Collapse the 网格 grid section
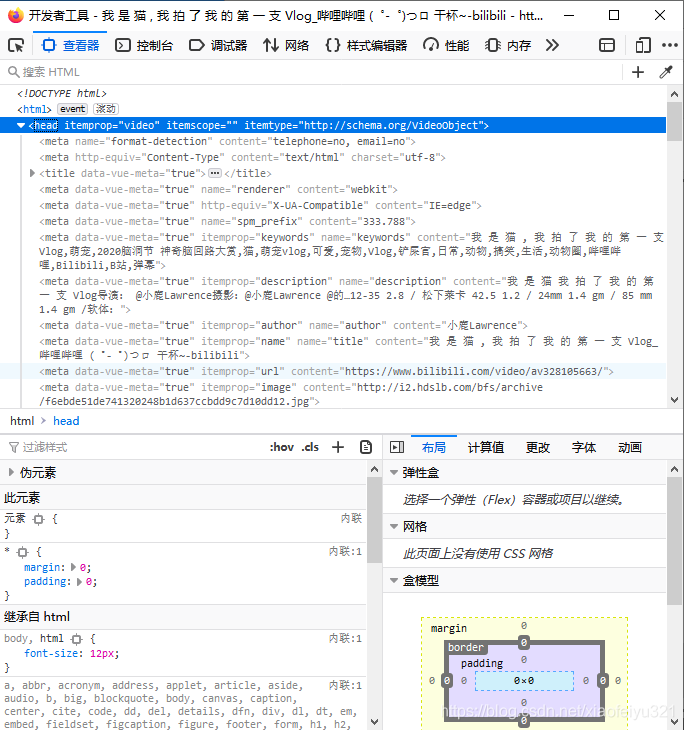Viewport: 684px width, 730px height. coord(394,527)
